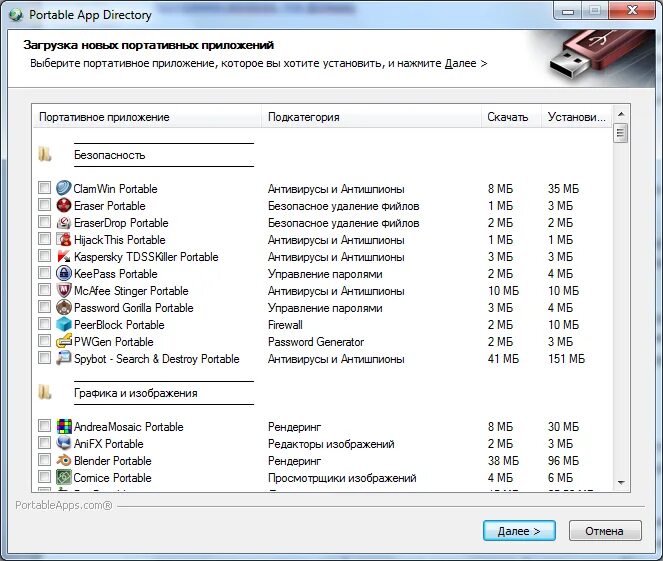Select Kaspersky TDSSKiller Portable checkbox
The width and height of the screenshot is (663, 561).
coord(44,255)
